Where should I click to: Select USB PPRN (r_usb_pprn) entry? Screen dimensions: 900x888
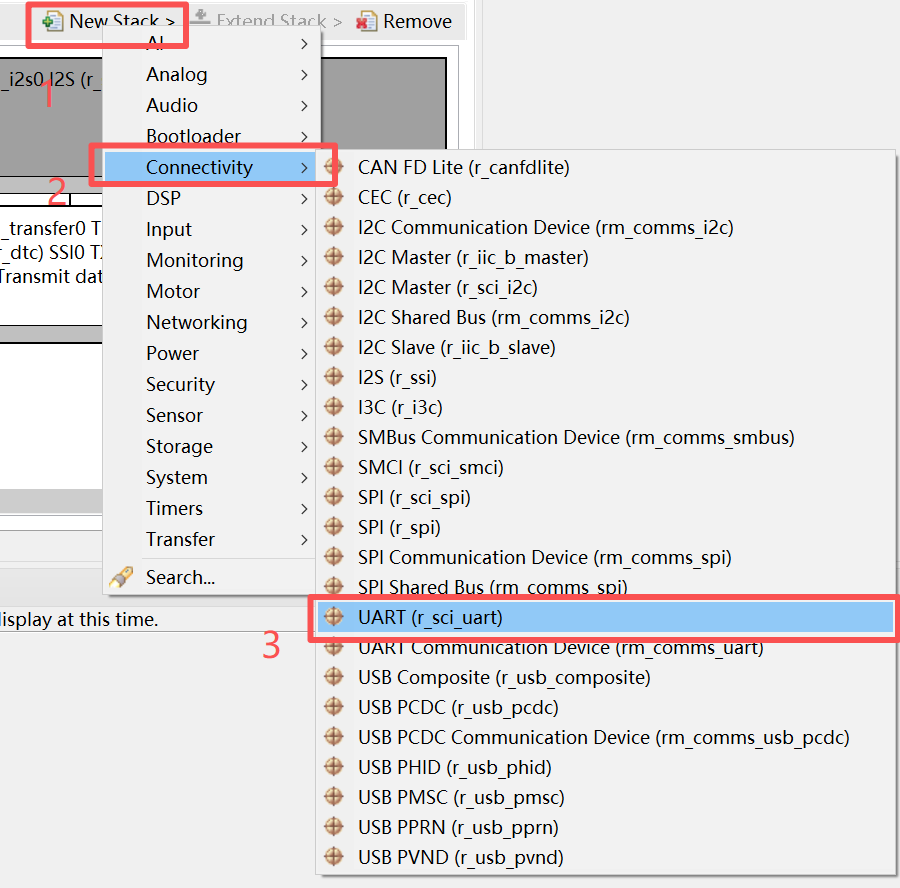pos(606,827)
